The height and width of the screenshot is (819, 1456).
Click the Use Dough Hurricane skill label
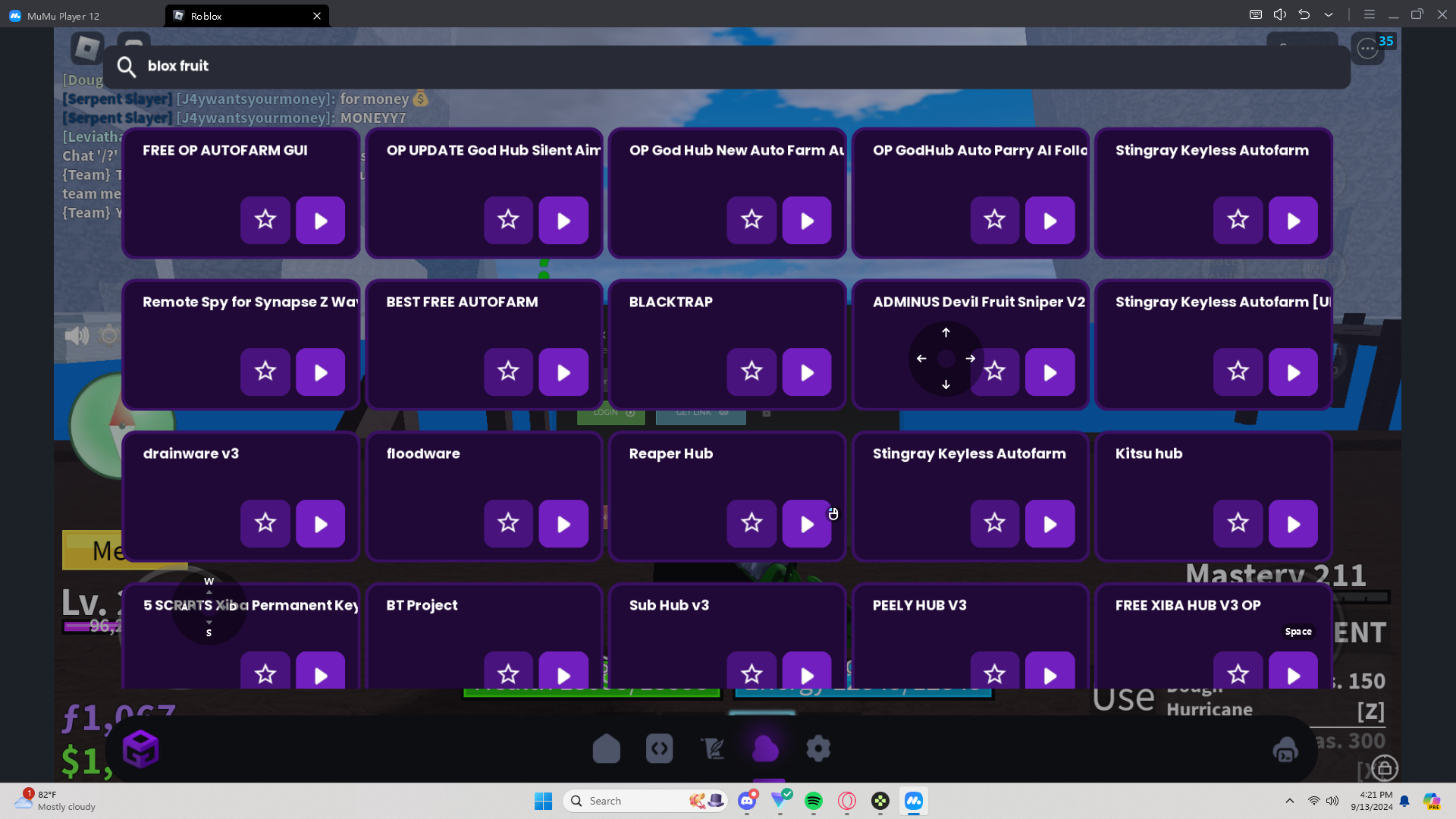tap(1172, 698)
